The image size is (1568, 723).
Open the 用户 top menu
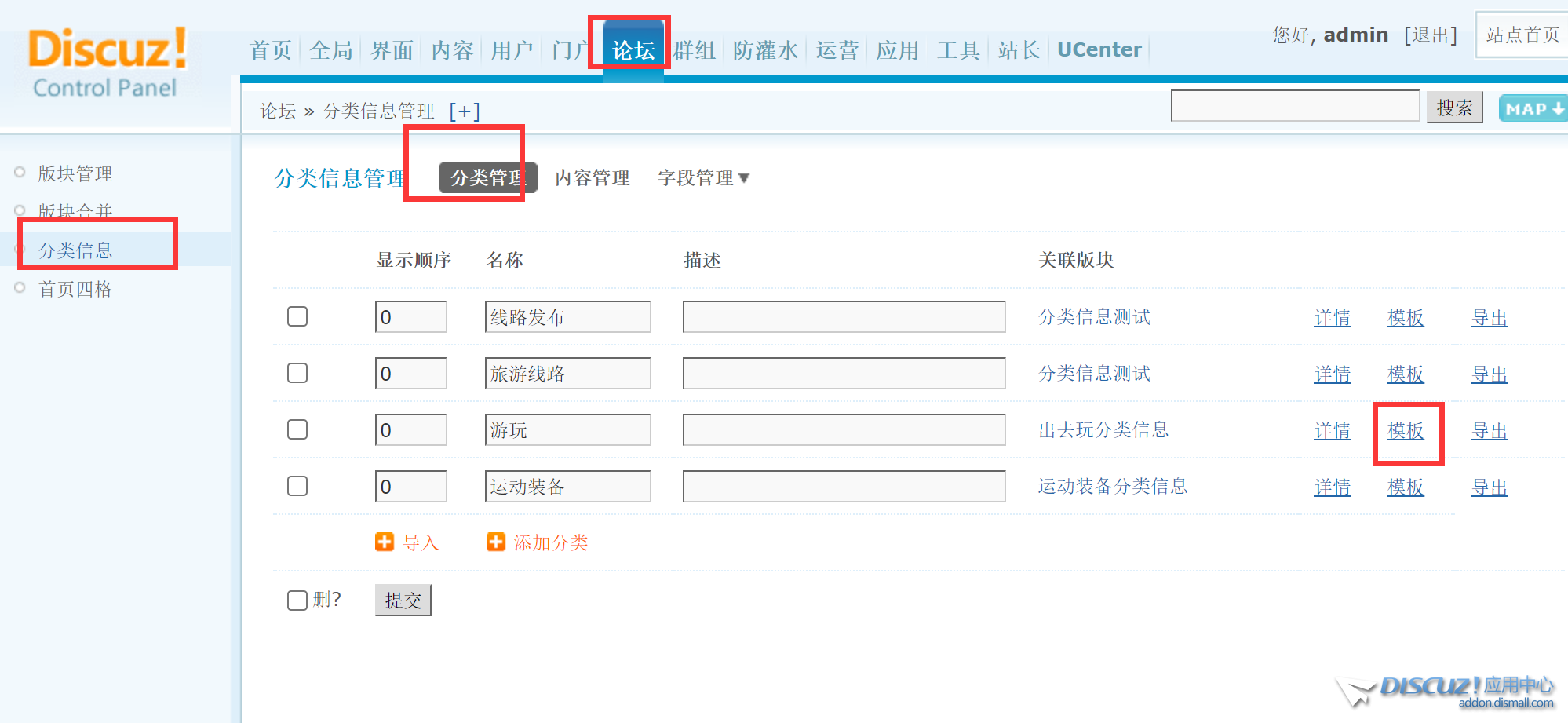pyautogui.click(x=512, y=50)
